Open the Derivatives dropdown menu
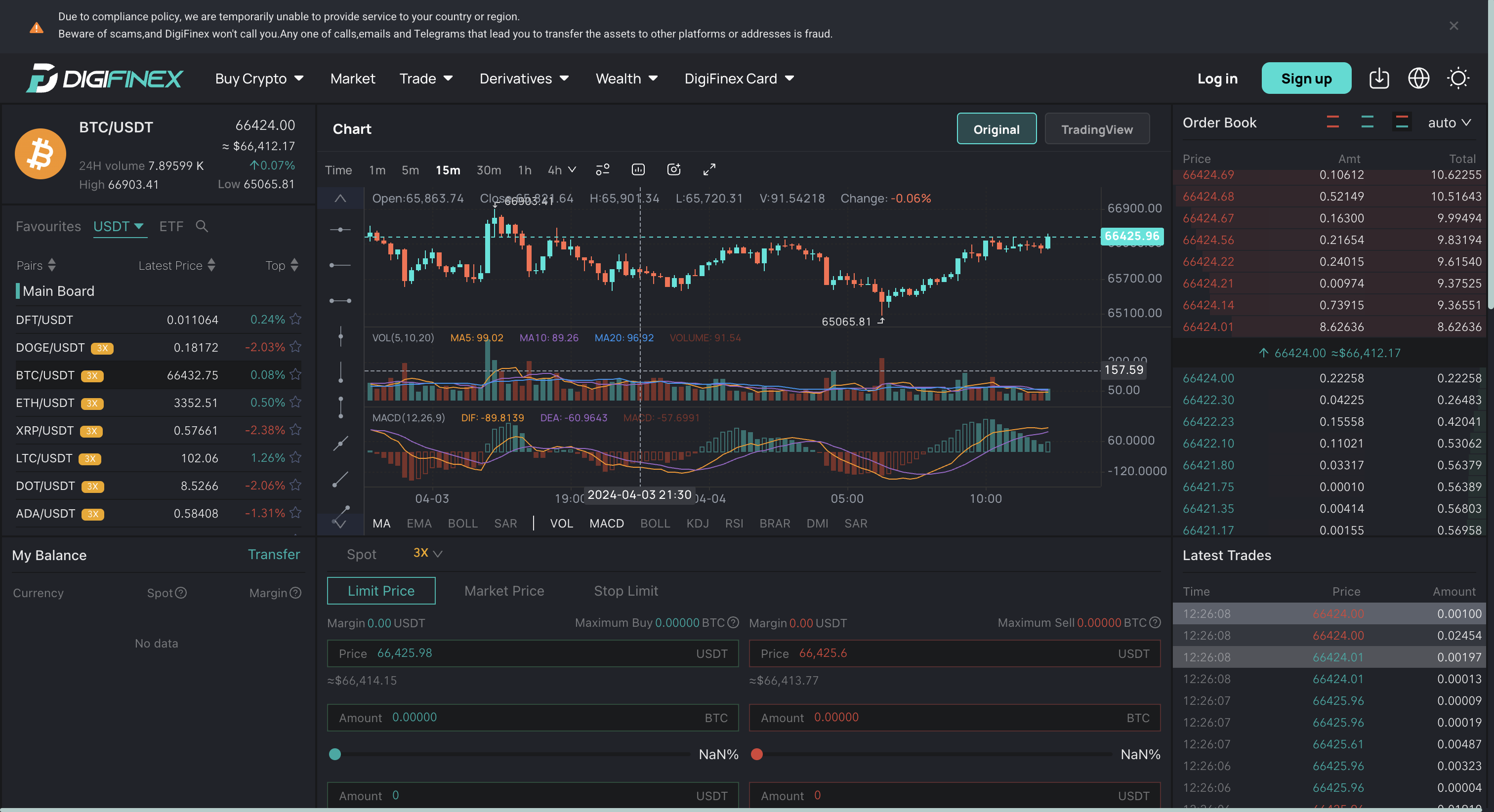1494x812 pixels. click(524, 79)
